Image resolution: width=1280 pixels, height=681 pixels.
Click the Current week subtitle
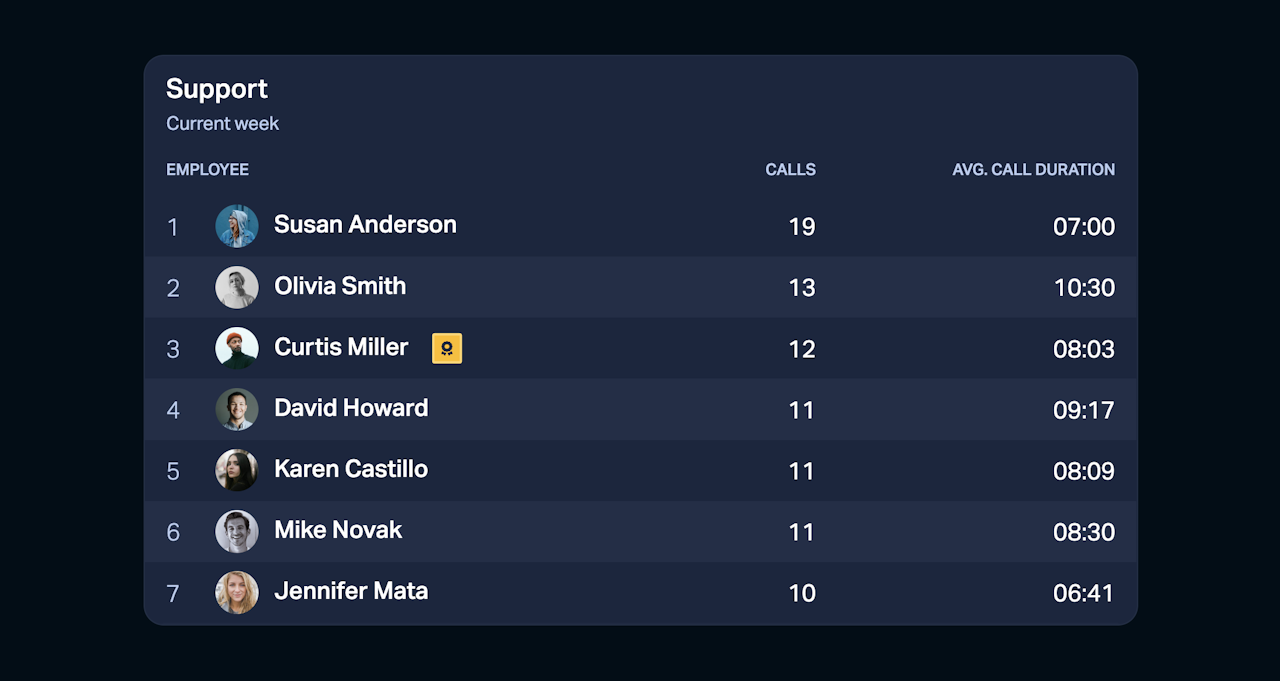tap(222, 124)
